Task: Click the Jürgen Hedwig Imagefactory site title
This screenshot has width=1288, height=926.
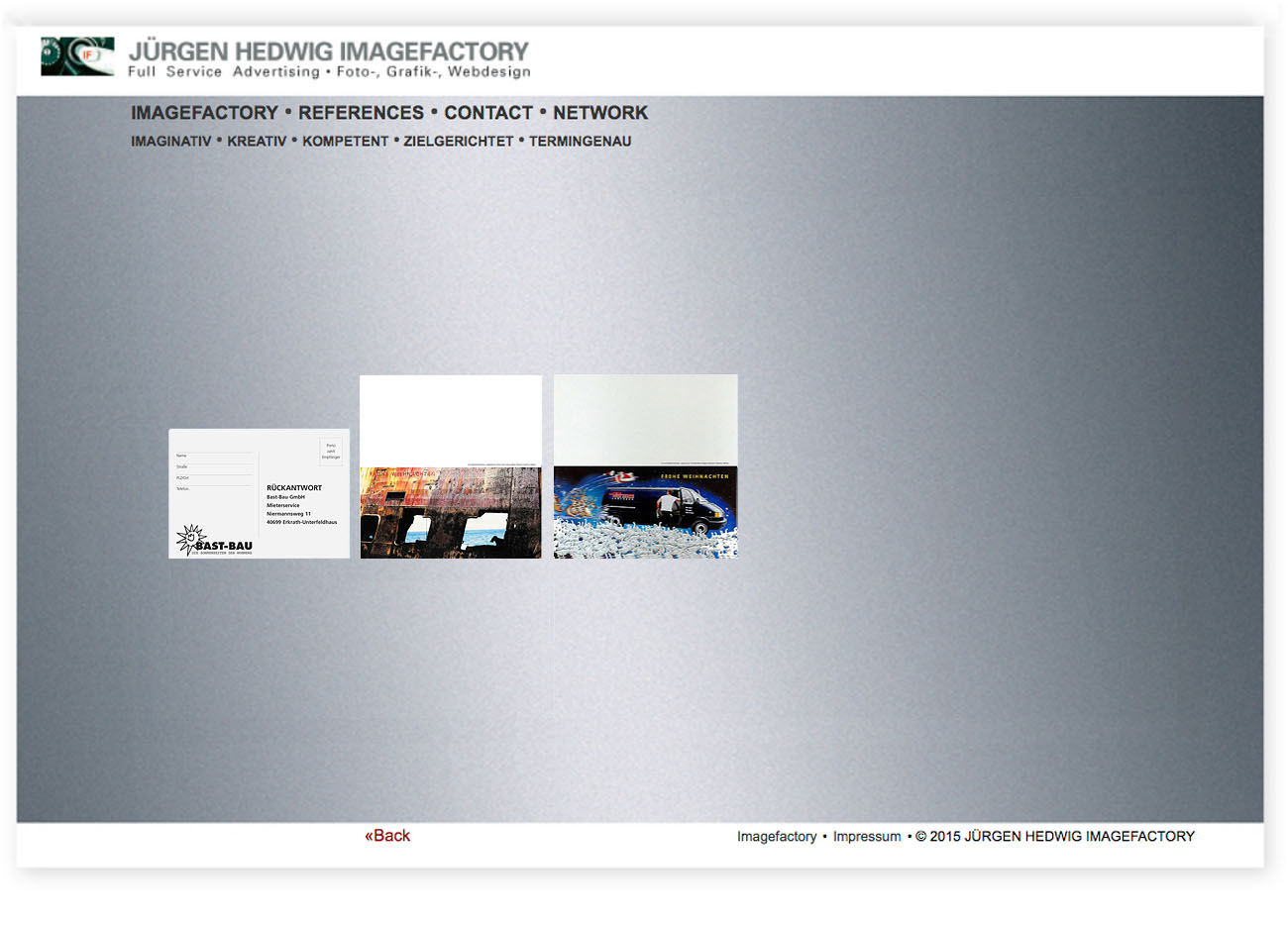Action: coord(328,51)
